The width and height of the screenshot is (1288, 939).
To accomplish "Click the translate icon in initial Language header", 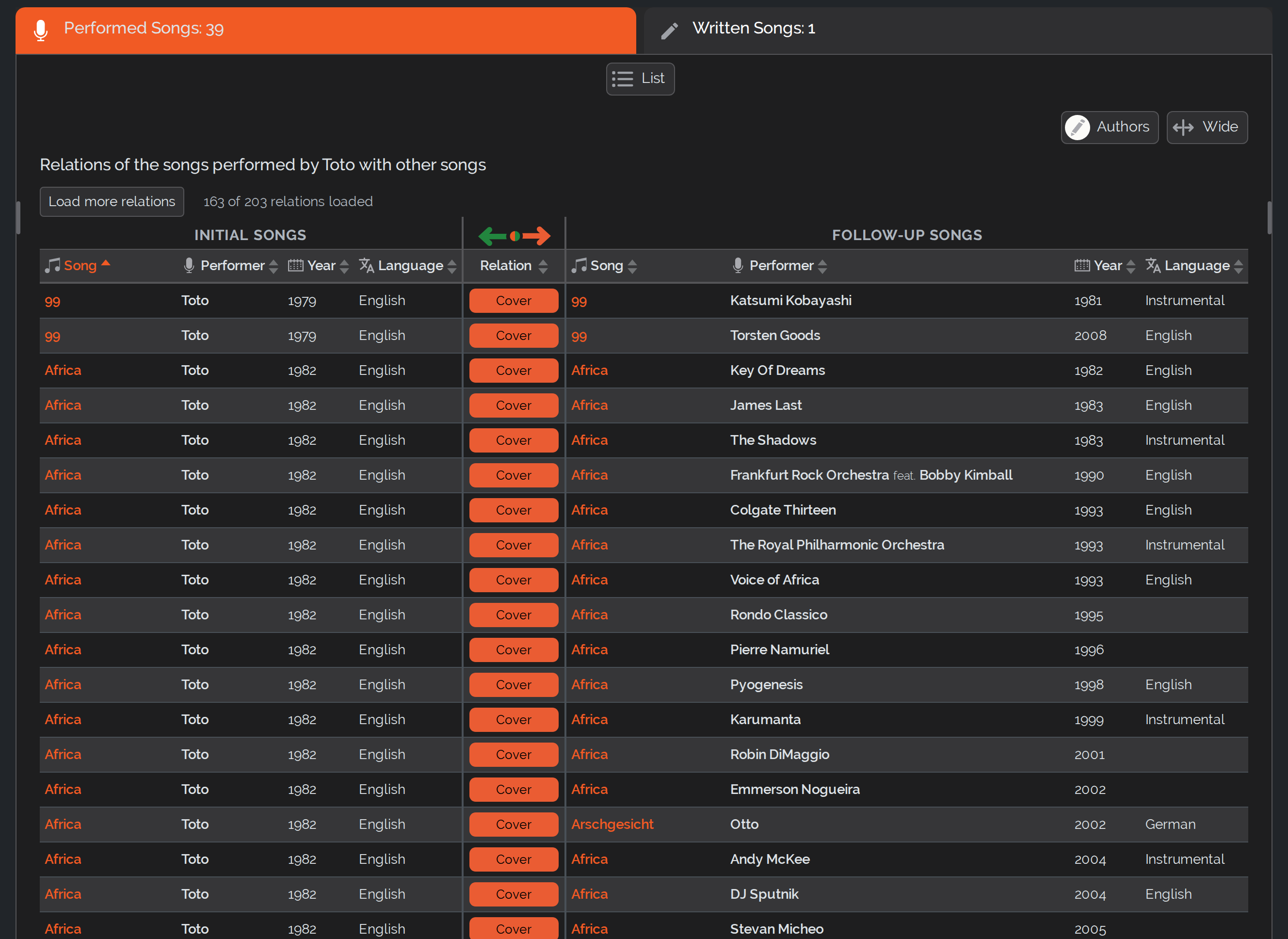I will pyautogui.click(x=367, y=265).
